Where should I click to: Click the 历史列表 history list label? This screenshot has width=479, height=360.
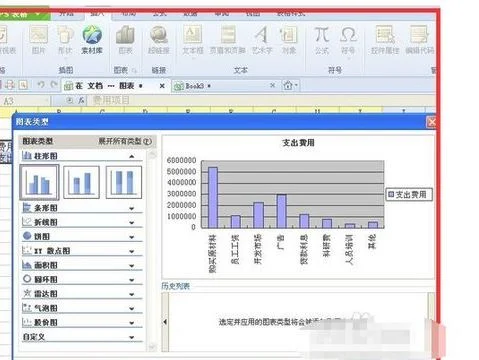tap(175, 286)
